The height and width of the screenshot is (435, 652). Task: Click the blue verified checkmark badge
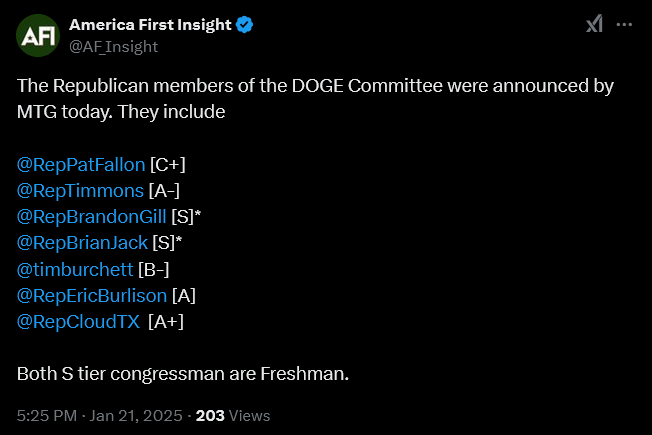pyautogui.click(x=244, y=25)
